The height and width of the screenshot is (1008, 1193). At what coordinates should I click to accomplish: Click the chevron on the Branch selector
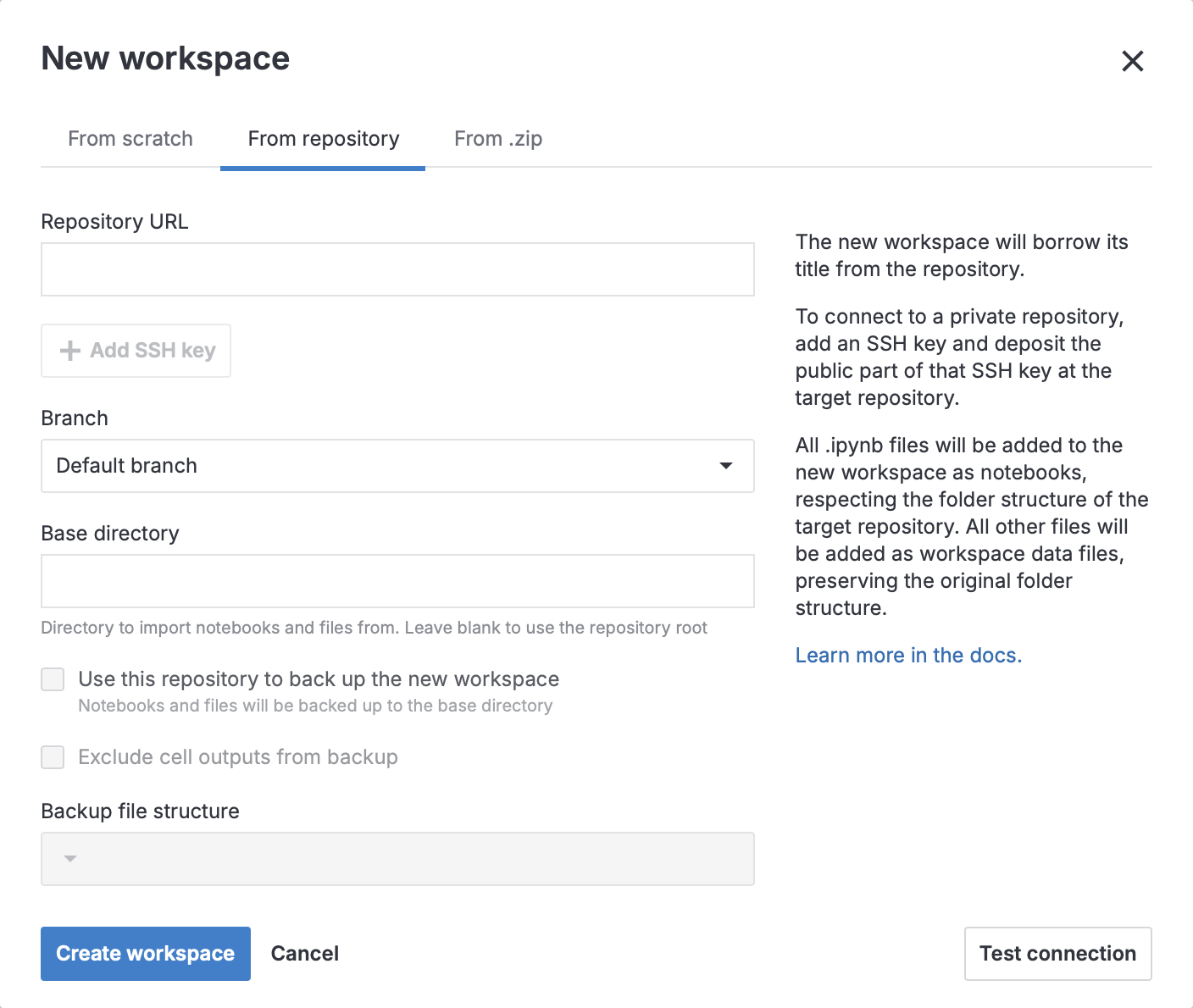coord(726,466)
